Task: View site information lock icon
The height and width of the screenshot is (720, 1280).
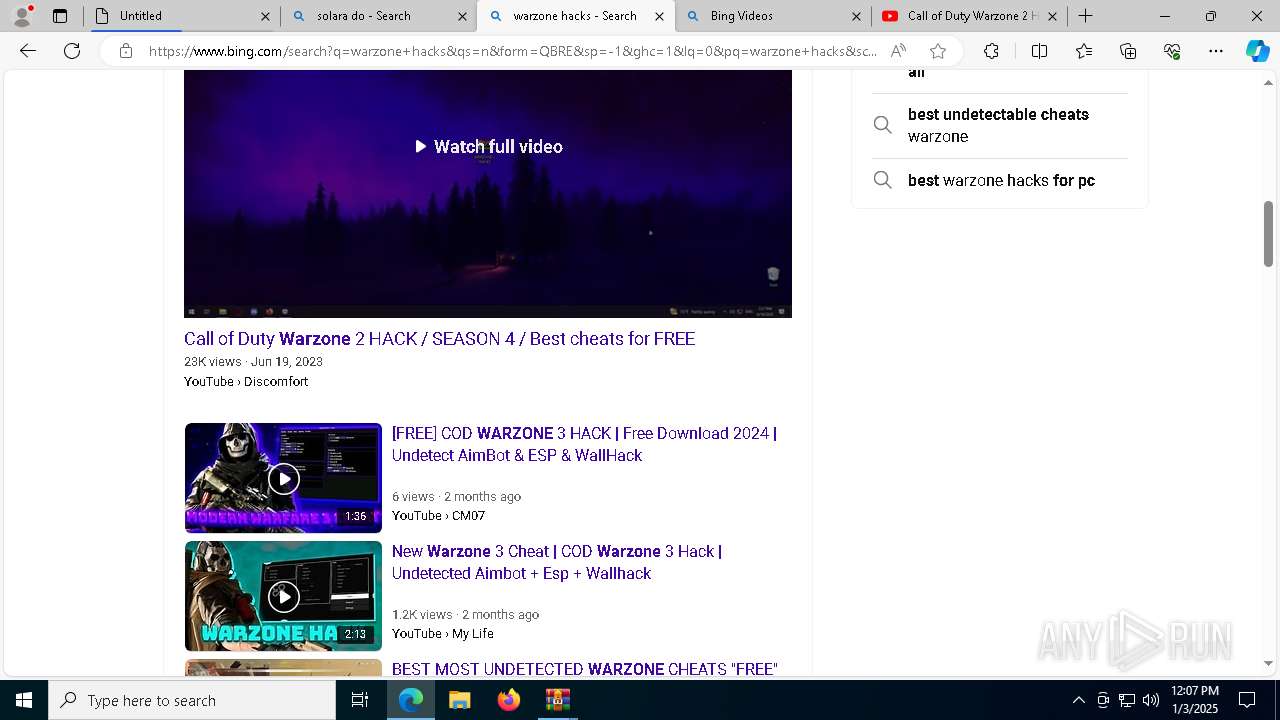Action: pos(126,51)
